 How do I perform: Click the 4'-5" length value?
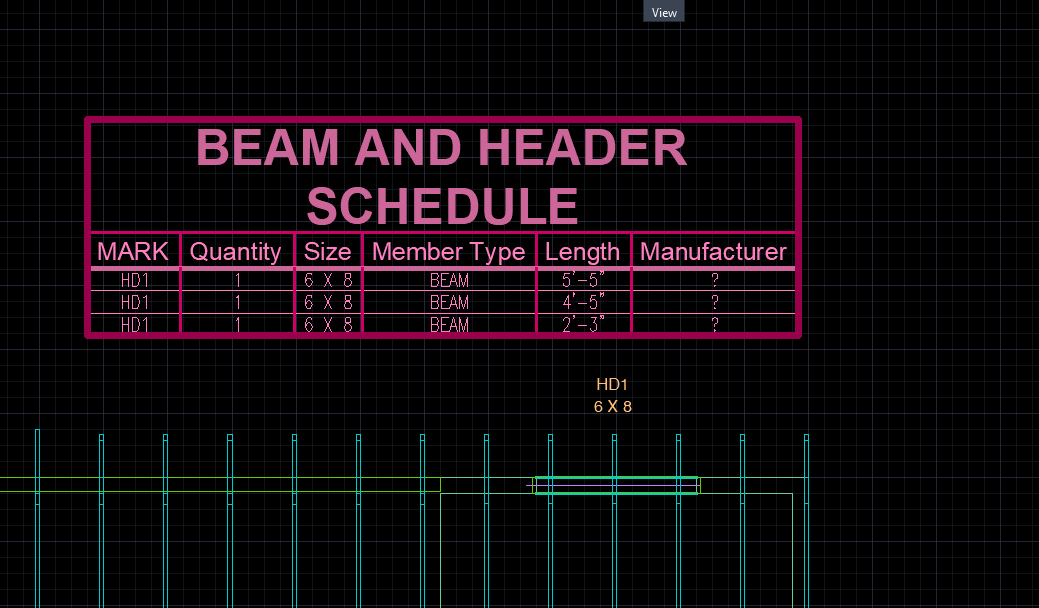(x=582, y=302)
